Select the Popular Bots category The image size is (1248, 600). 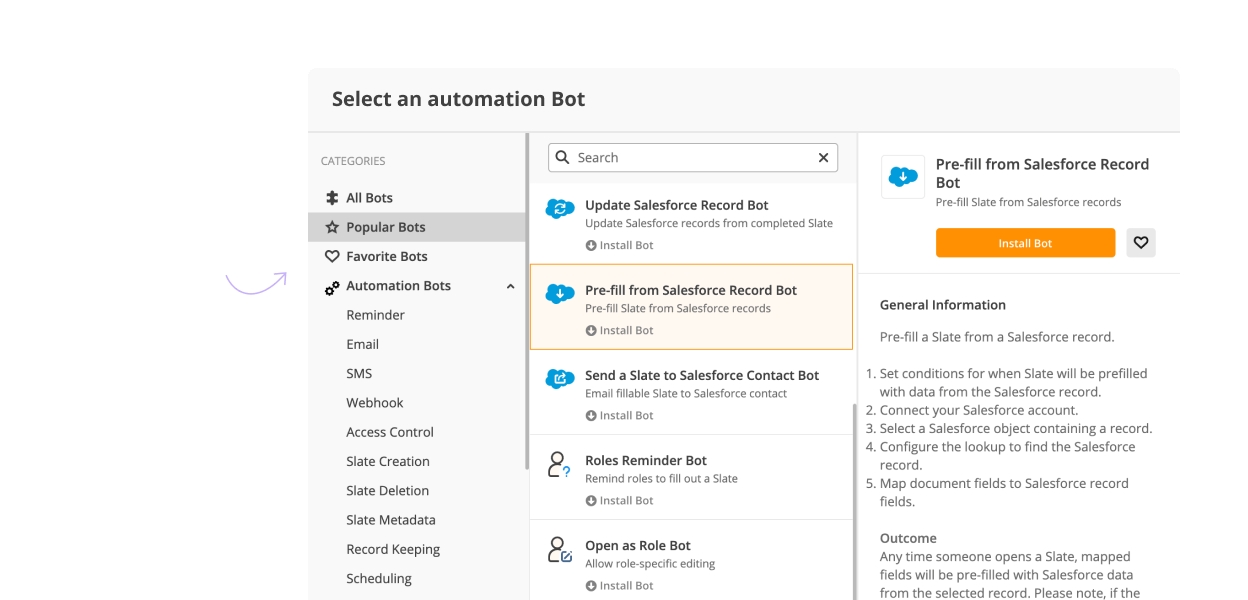385,227
